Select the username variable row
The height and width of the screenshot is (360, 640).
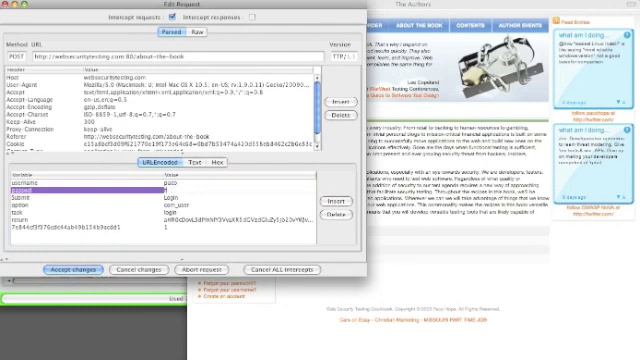[163, 183]
